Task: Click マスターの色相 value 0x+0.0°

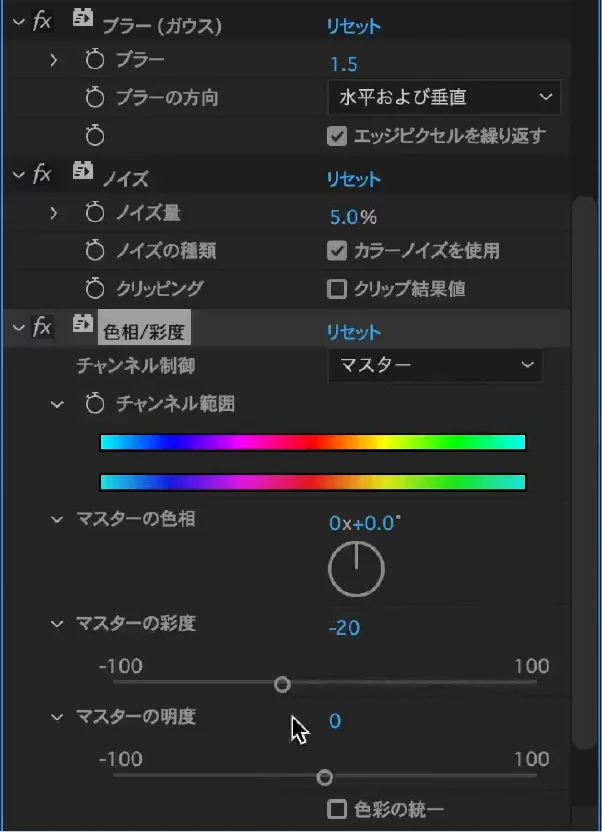Action: 365,523
